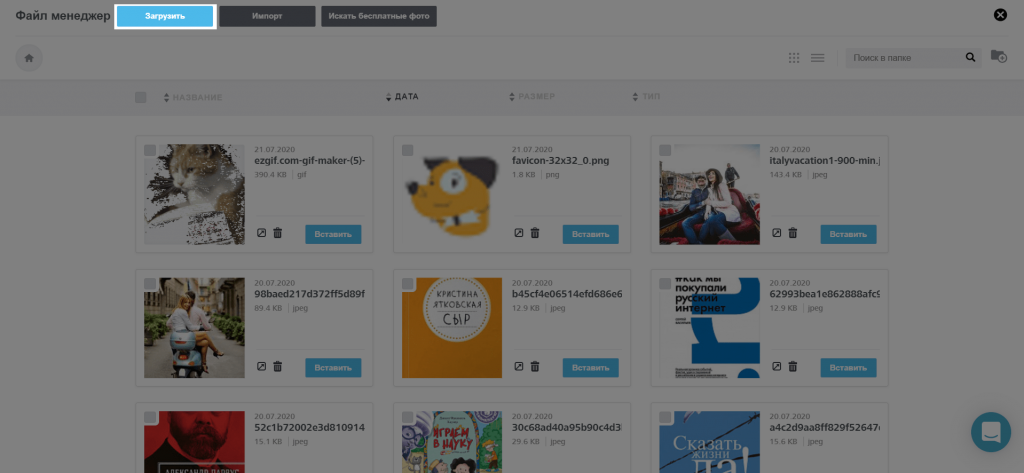1024x473 pixels.
Task: Insert 98baed217d372ff5d89f file with Вставить
Action: point(333,368)
